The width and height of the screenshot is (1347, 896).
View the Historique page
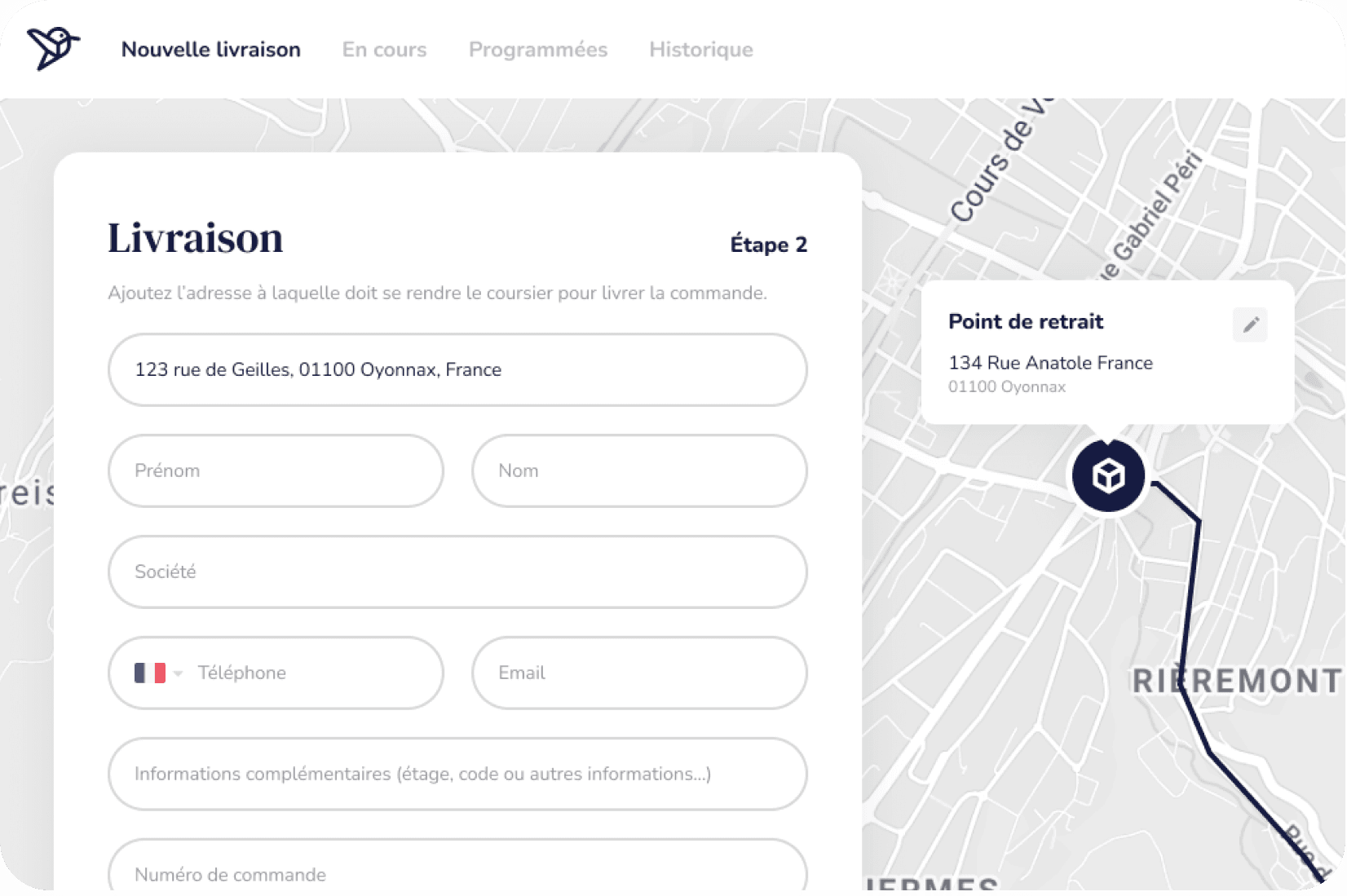pyautogui.click(x=700, y=50)
